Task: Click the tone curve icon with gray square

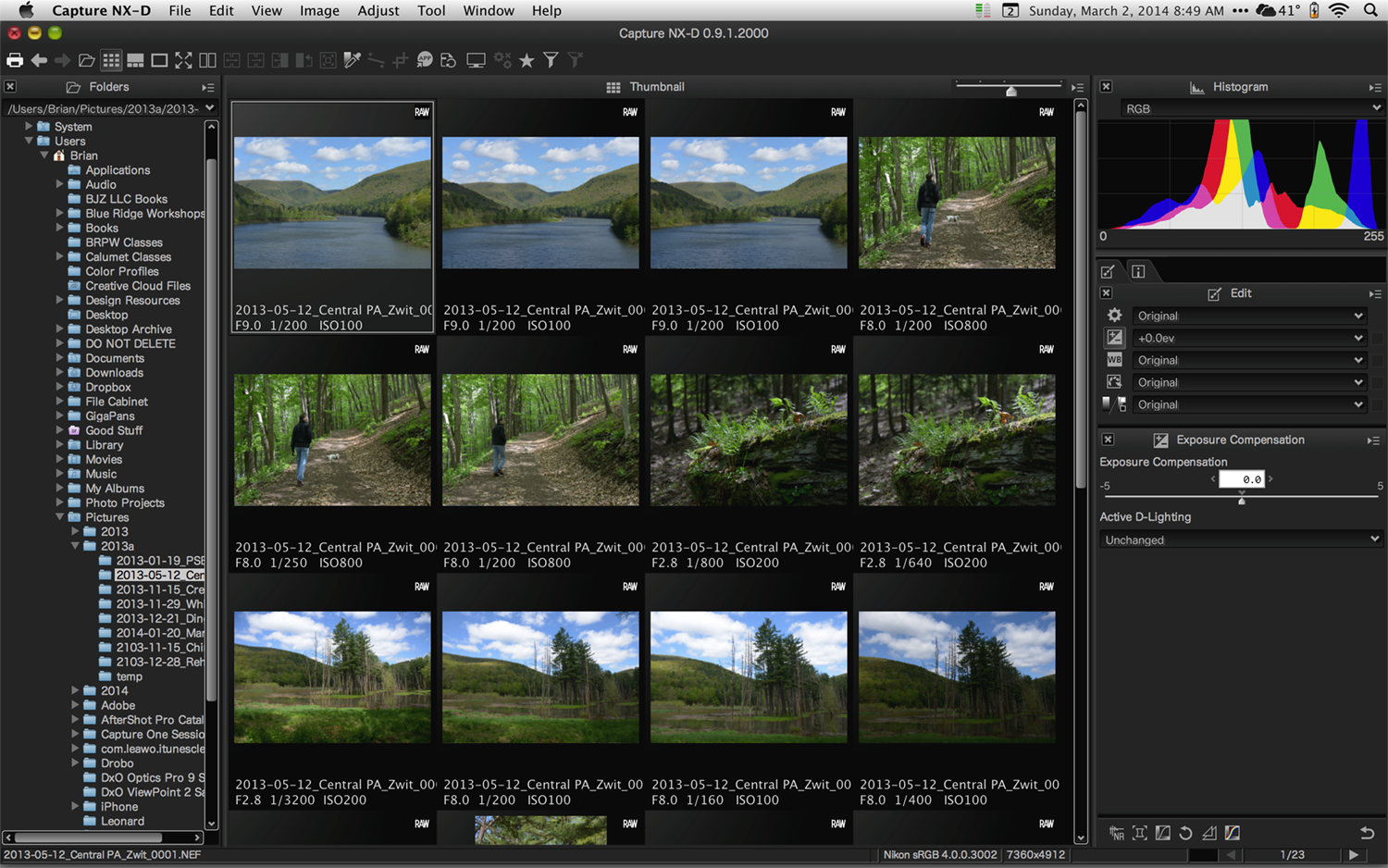Action: (x=1163, y=833)
